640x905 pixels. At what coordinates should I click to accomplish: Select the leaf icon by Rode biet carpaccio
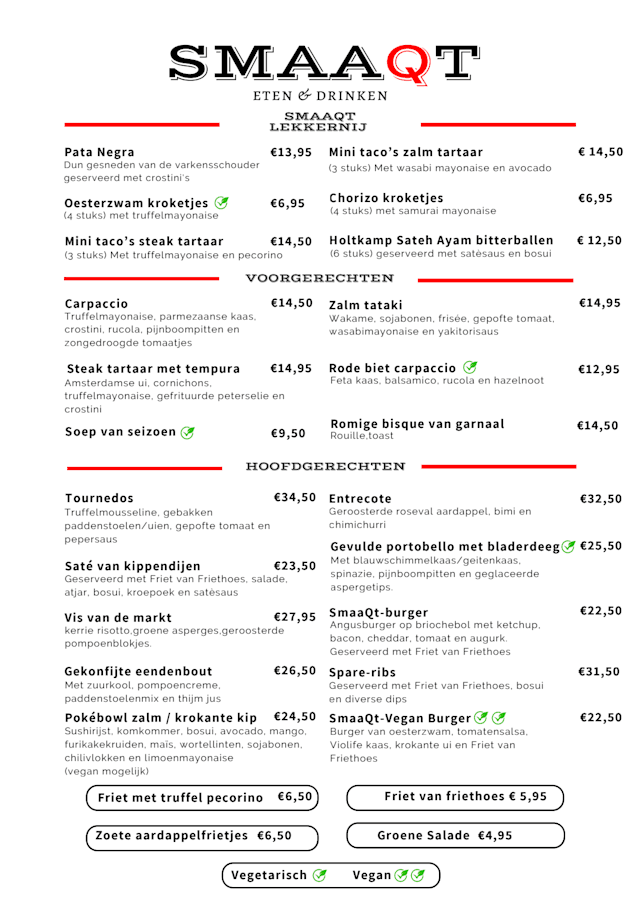coord(470,367)
